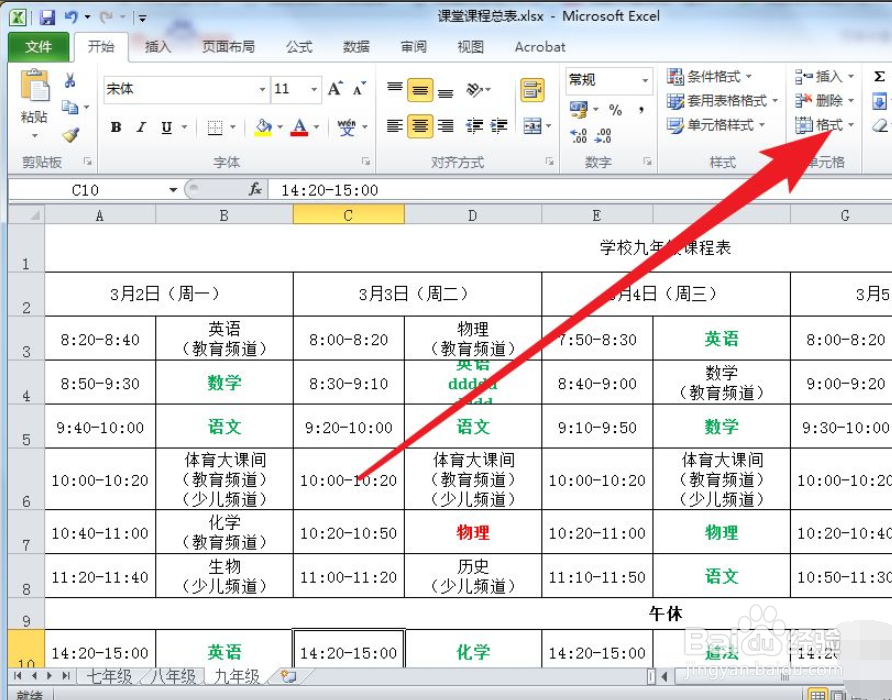This screenshot has width=892, height=700.
Task: Open the font name dropdown
Action: (263, 90)
